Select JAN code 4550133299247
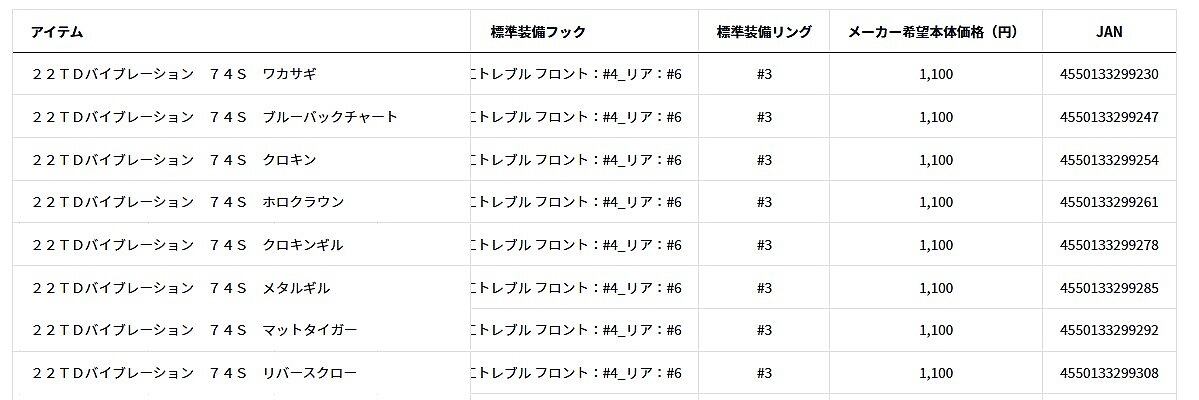 1109,117
